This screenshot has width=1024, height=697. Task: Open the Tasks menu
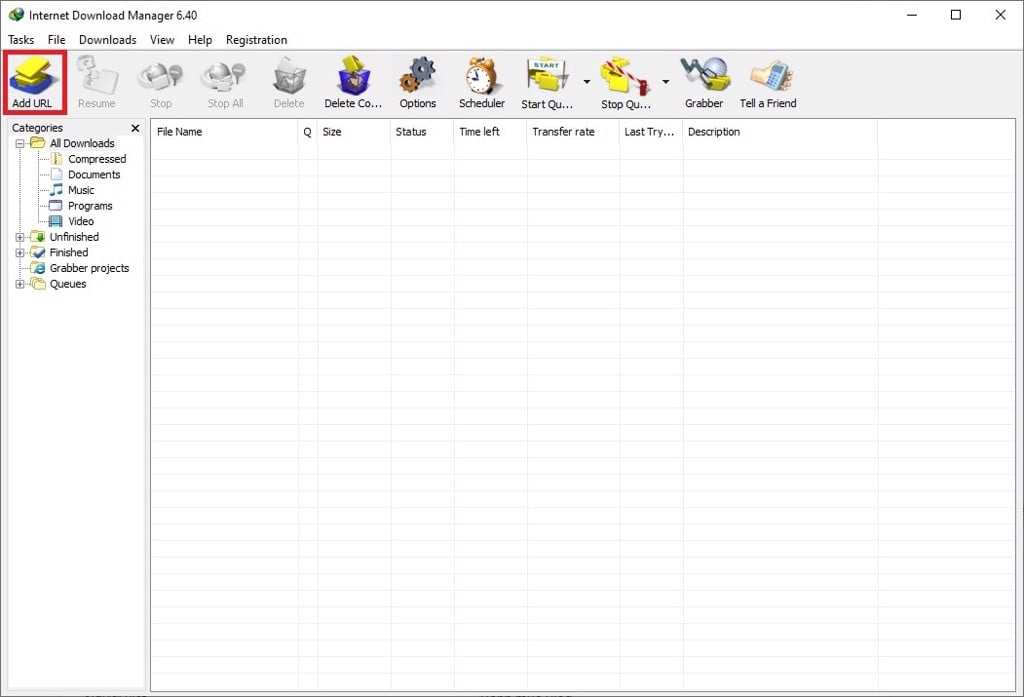[x=21, y=40]
